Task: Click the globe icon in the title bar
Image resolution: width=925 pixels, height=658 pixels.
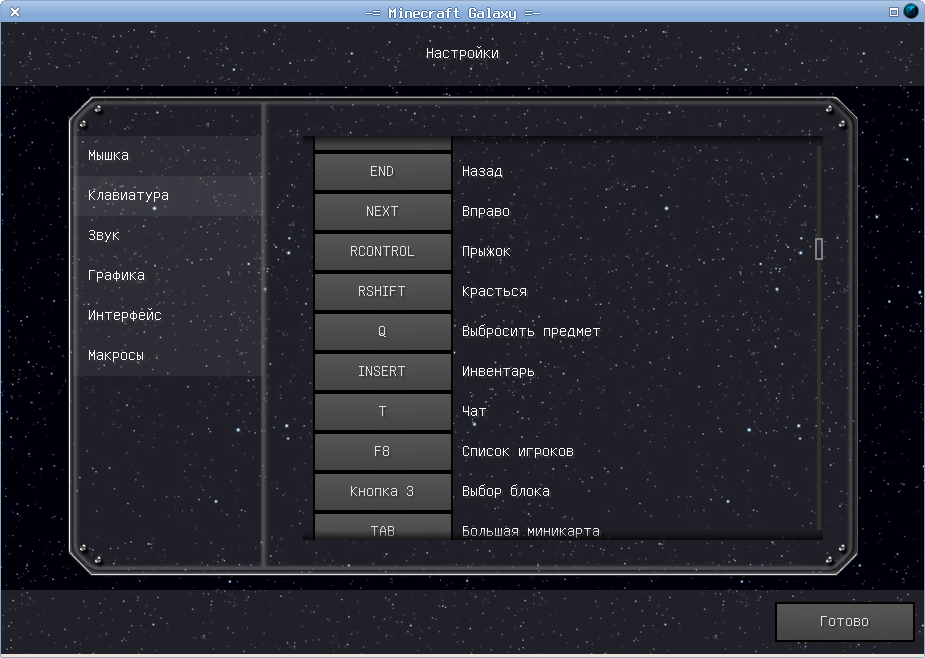Action: click(911, 12)
